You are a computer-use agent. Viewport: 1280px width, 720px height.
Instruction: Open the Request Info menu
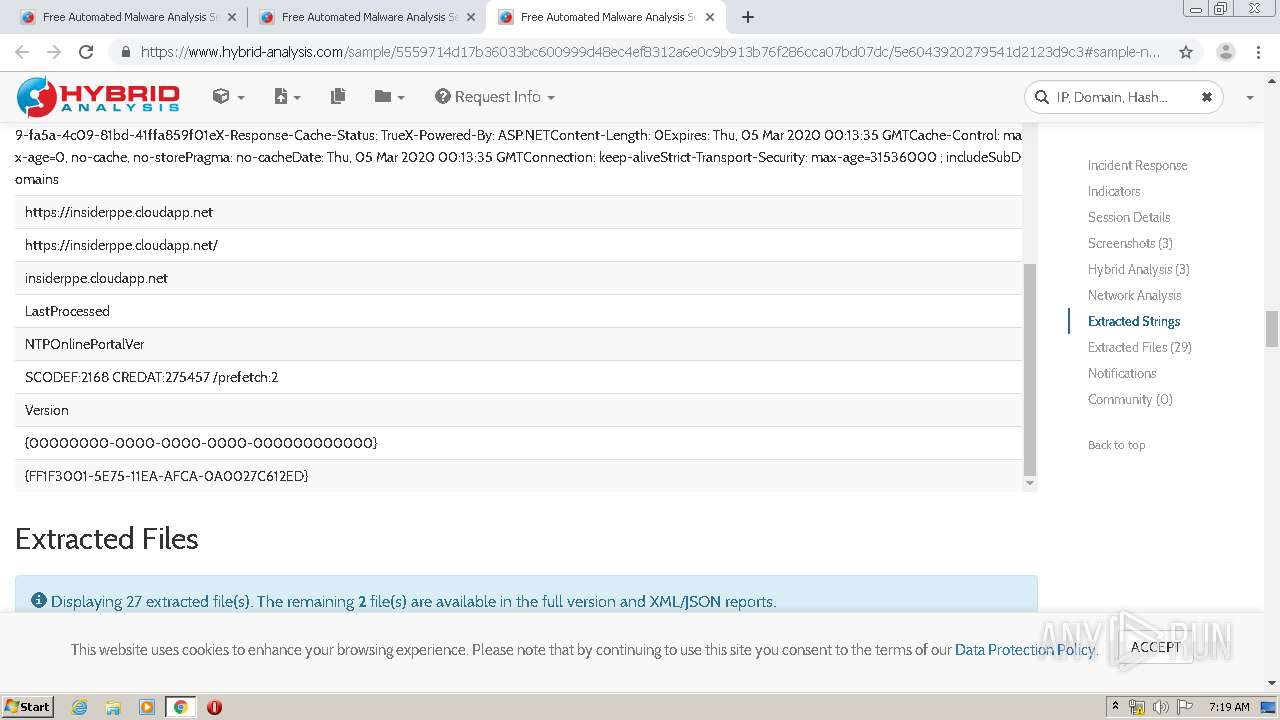tap(495, 96)
